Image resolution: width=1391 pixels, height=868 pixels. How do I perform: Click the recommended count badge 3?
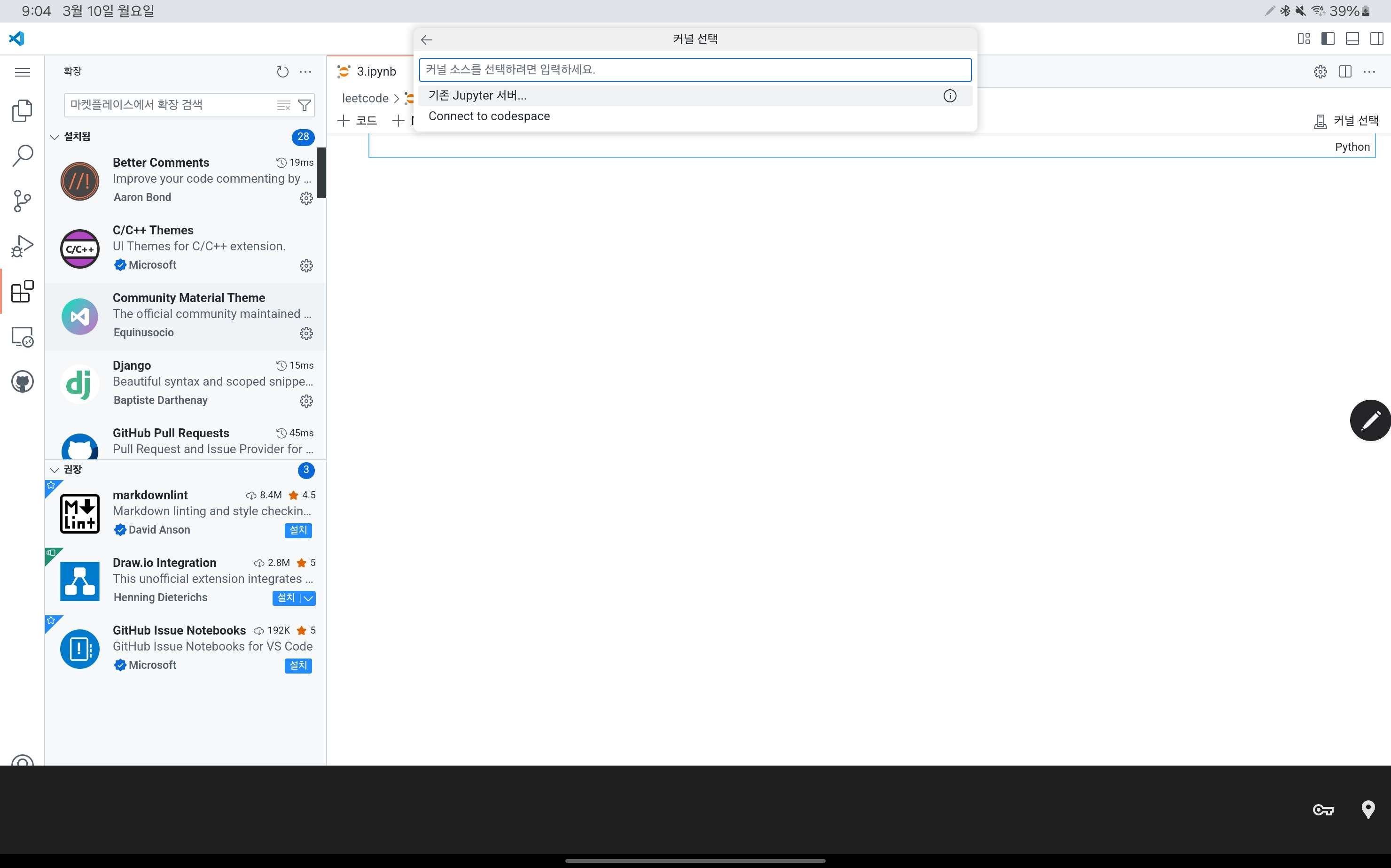(x=306, y=470)
